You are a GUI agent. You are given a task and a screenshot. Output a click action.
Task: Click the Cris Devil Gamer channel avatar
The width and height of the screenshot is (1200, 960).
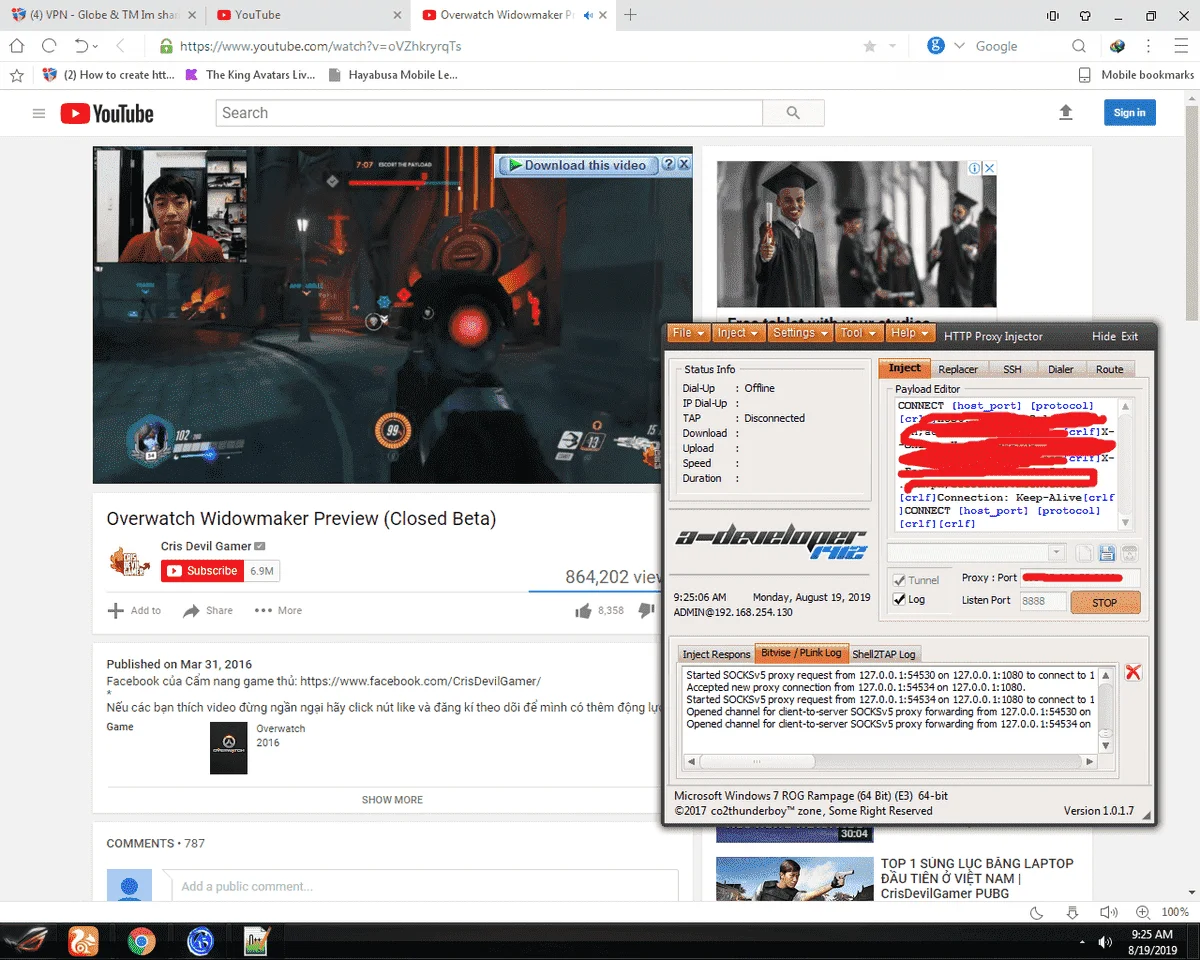tap(130, 562)
